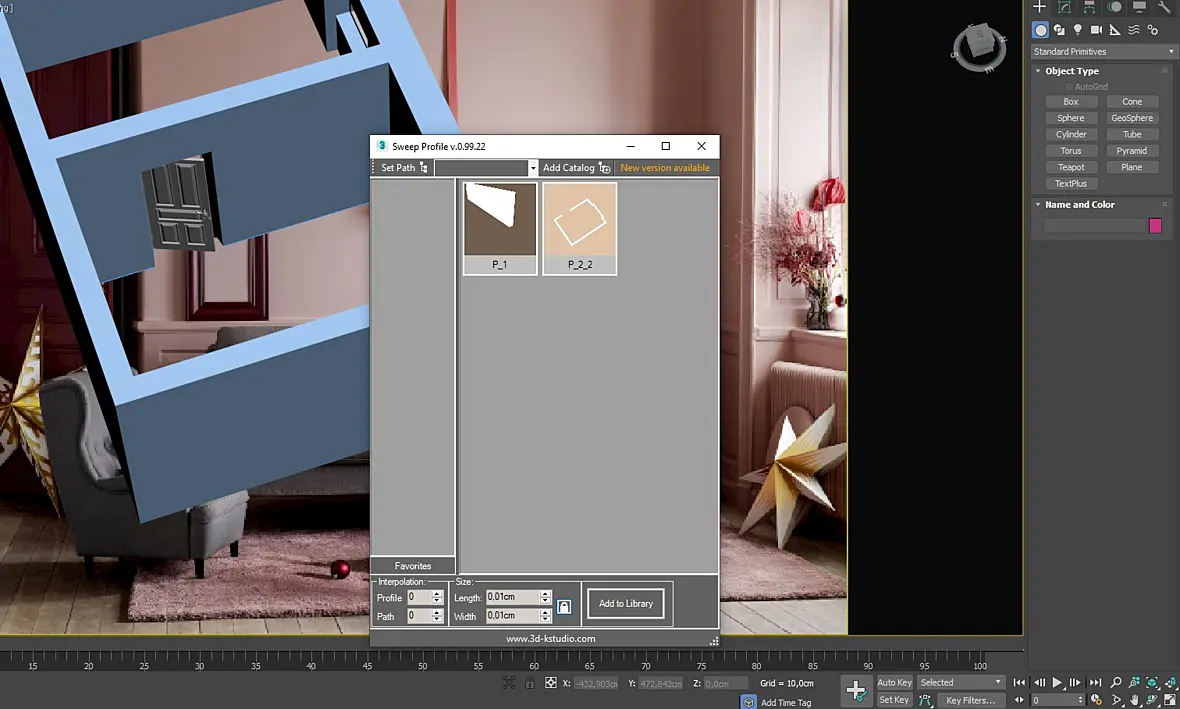Open the Standard Primitives dropdown

click(1102, 51)
